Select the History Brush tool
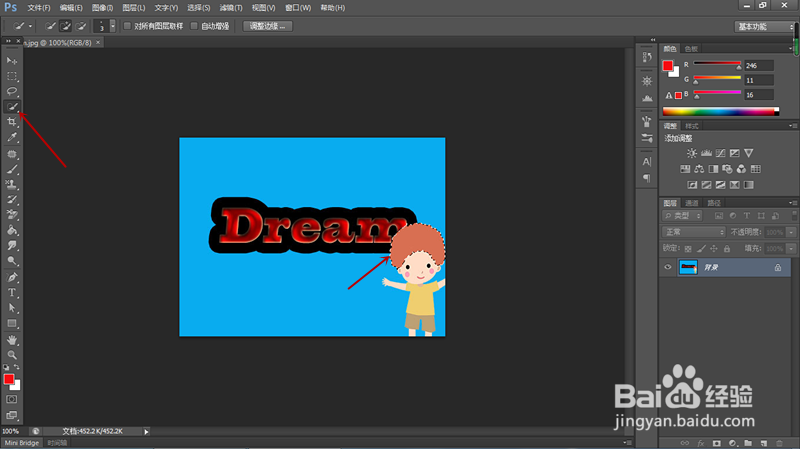 tap(12, 199)
